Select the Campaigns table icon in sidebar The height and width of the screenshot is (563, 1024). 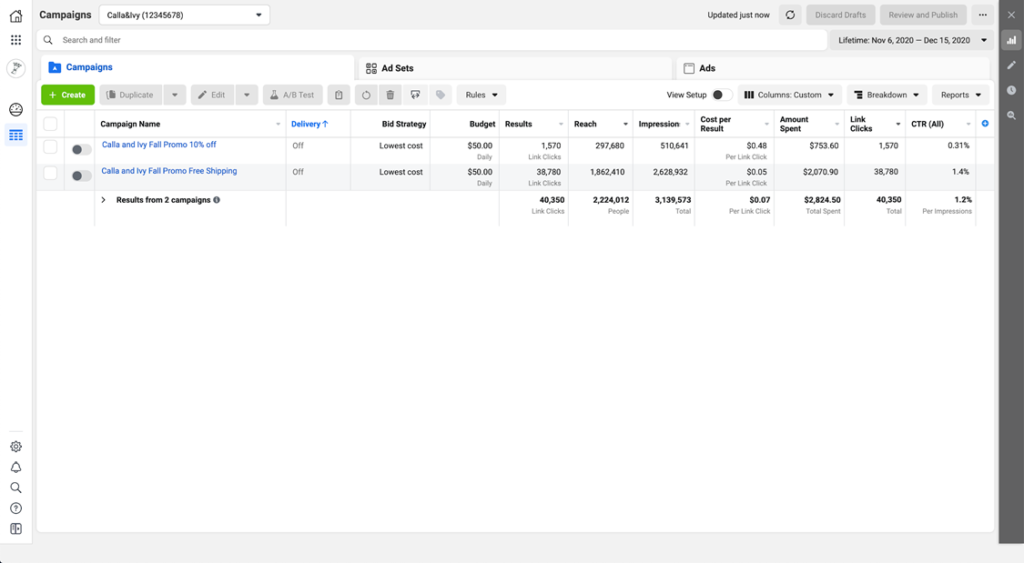coord(16,135)
